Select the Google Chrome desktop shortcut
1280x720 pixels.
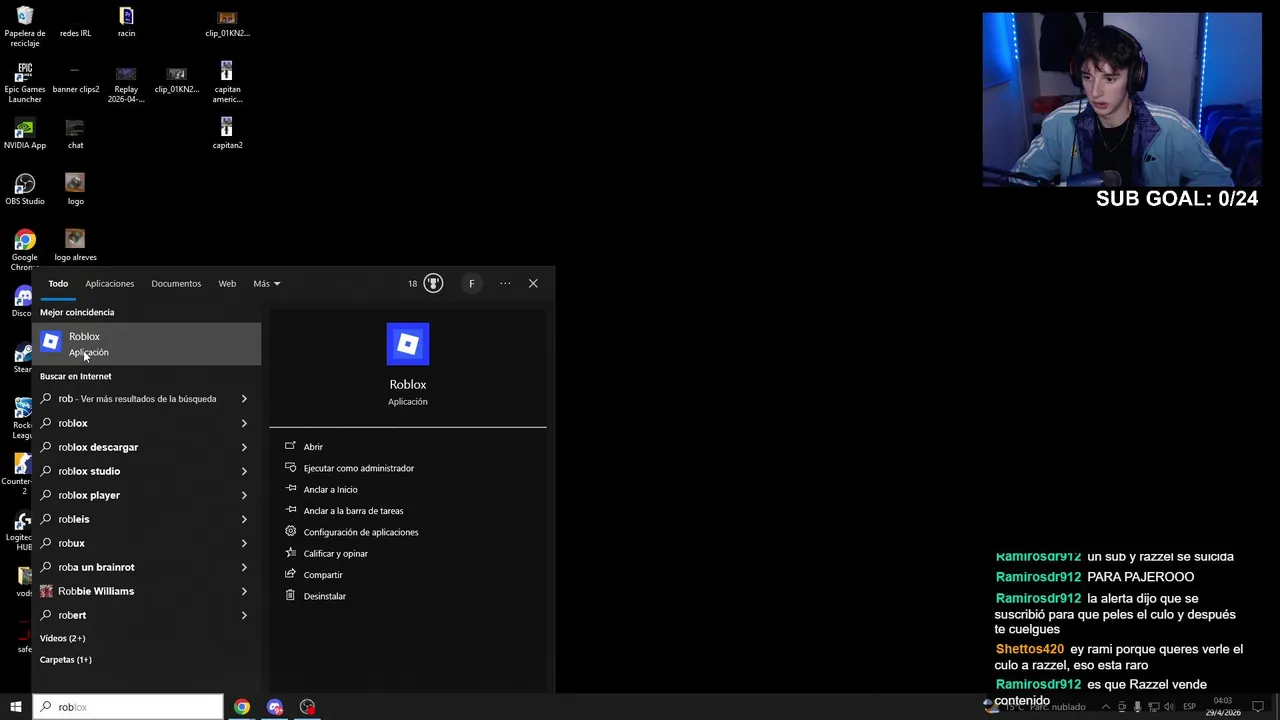tap(25, 250)
